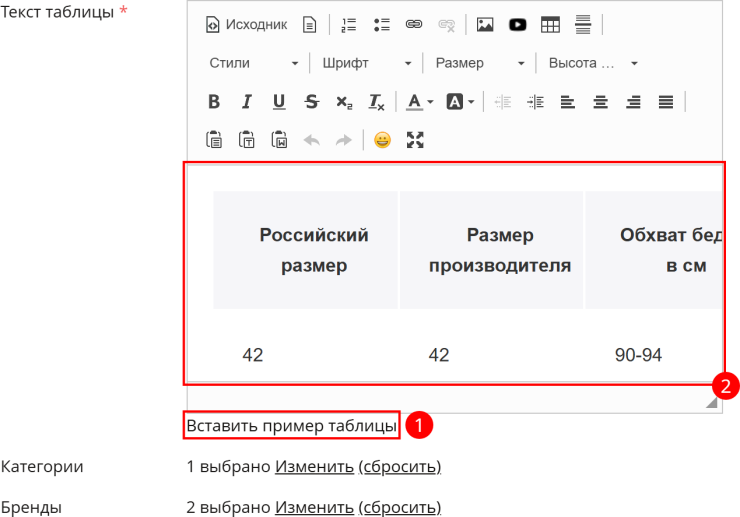Click the 'Размер производителя' header cell

(x=491, y=250)
